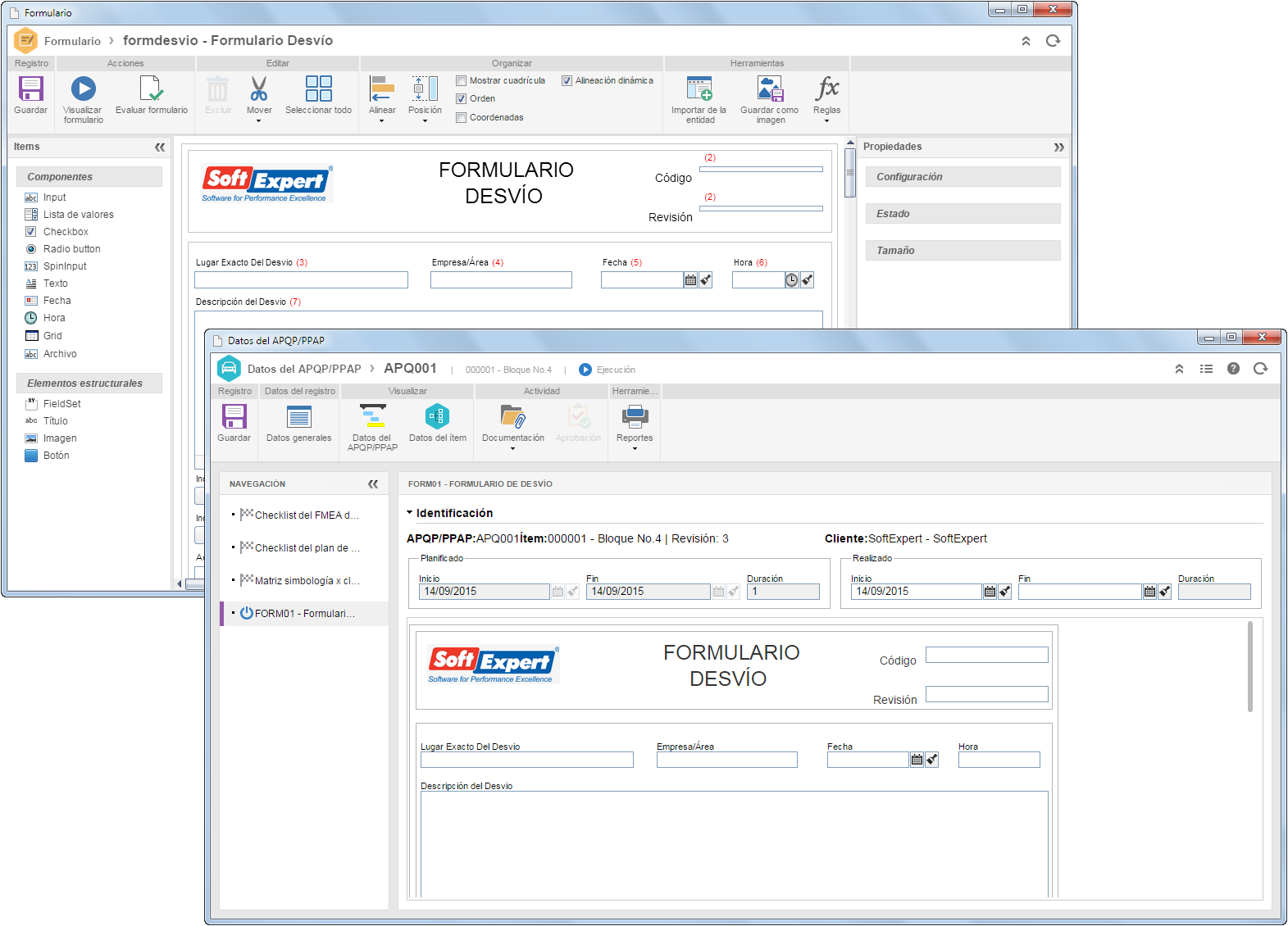Image resolution: width=1288 pixels, height=926 pixels.
Task: Collapse the NAVEGACIÓN panel
Action: pos(373,484)
